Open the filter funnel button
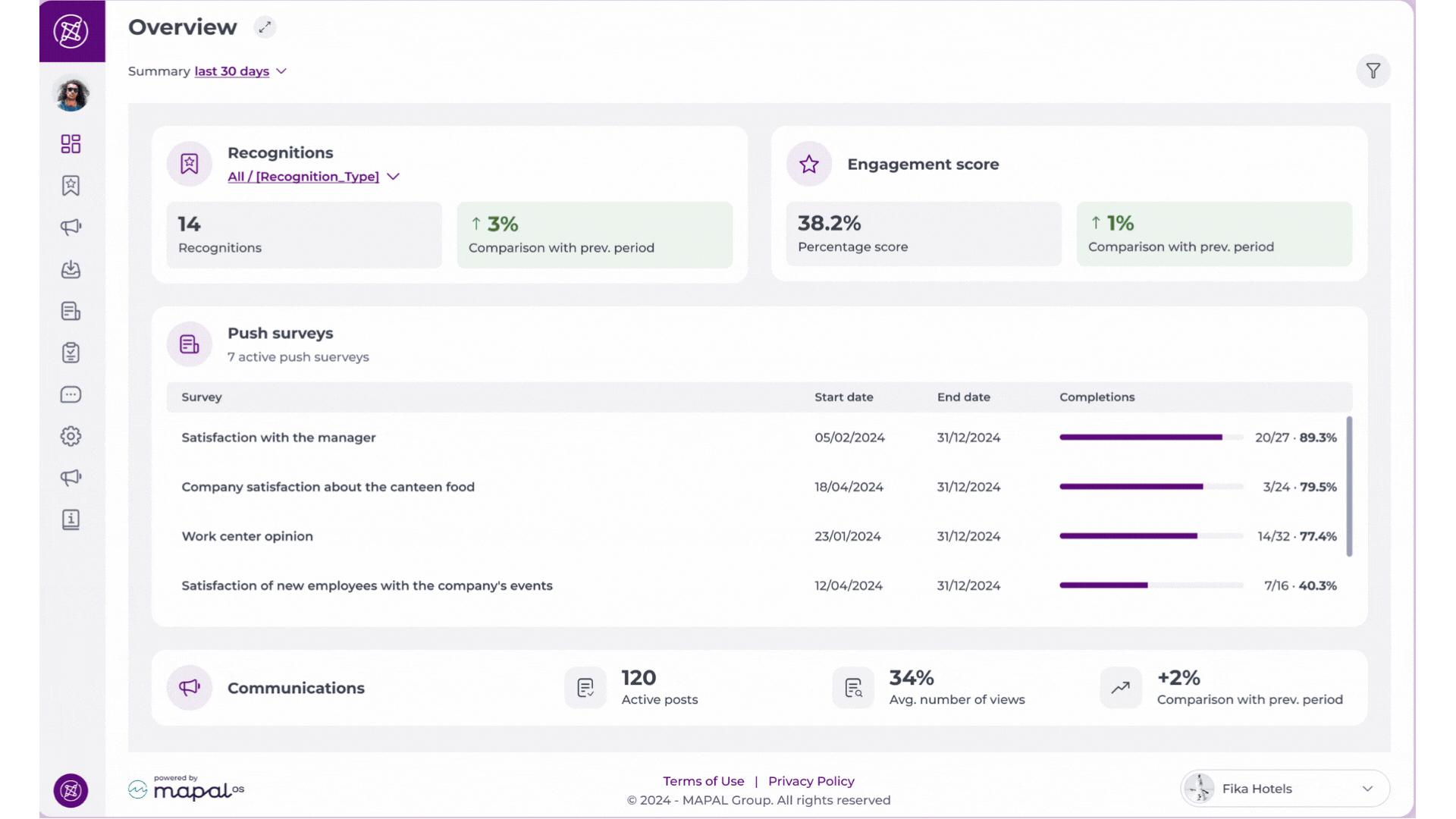Image resolution: width=1456 pixels, height=819 pixels. pyautogui.click(x=1373, y=71)
